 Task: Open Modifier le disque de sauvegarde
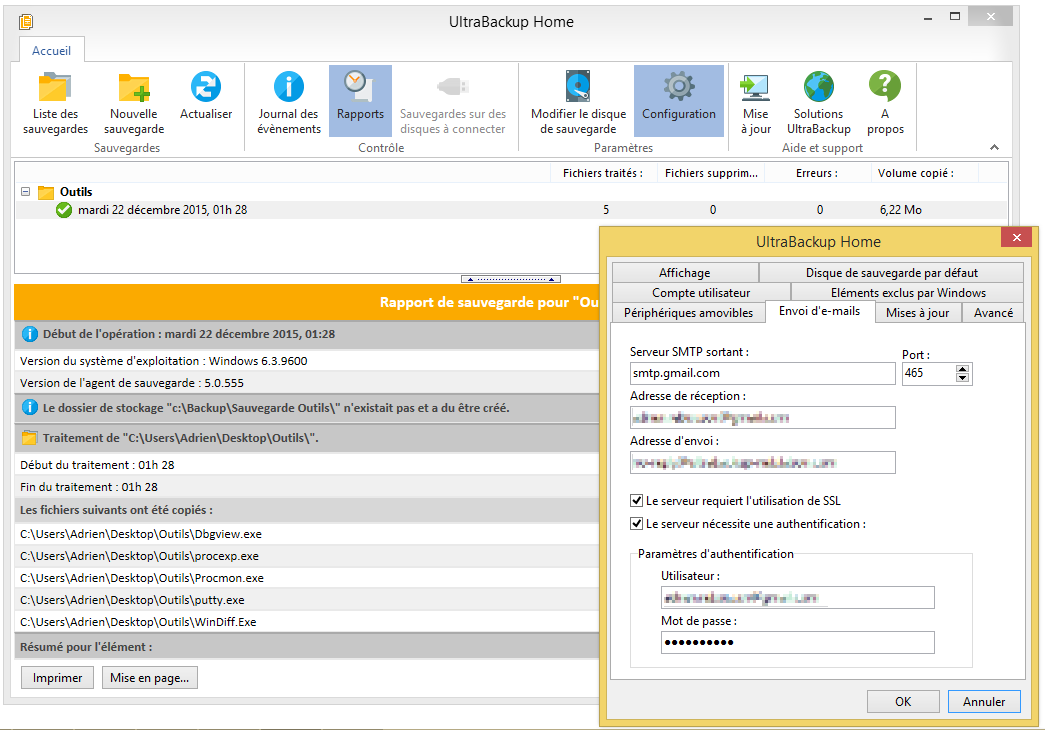578,102
